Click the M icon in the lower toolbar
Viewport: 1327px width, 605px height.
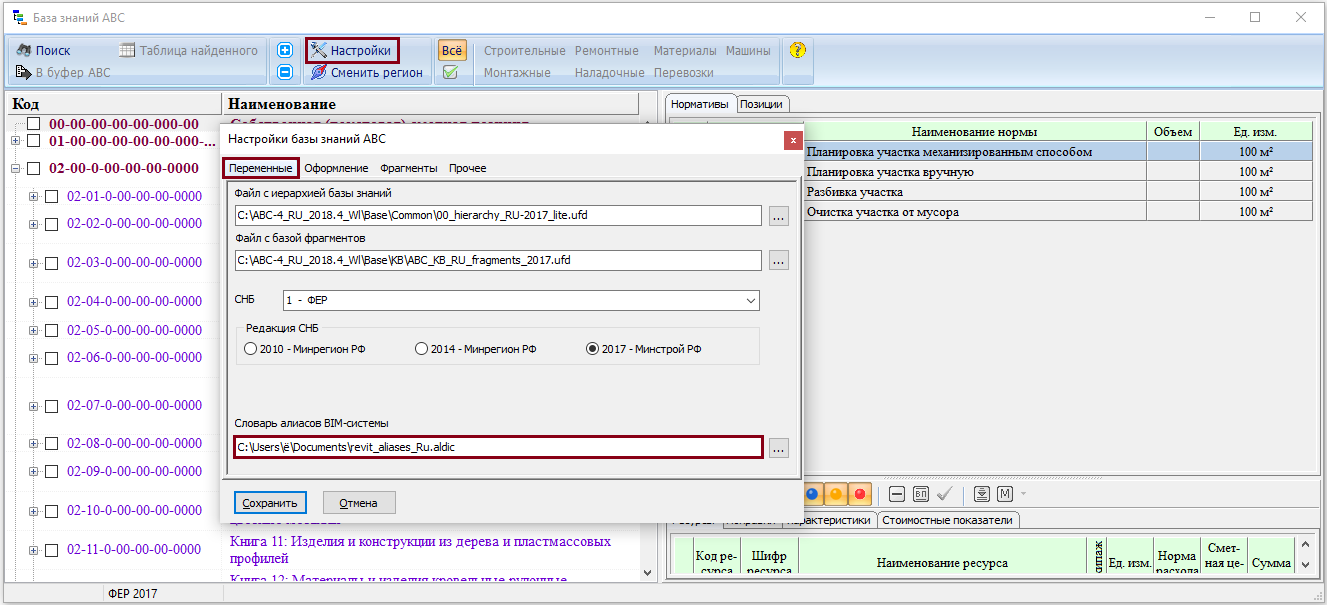(1005, 494)
